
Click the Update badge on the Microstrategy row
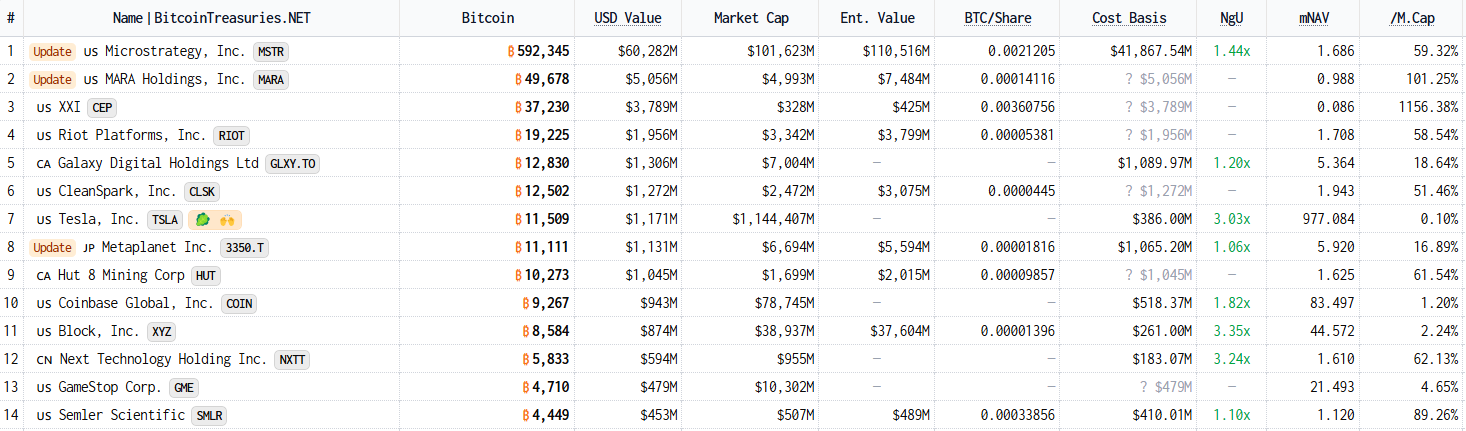coord(52,51)
